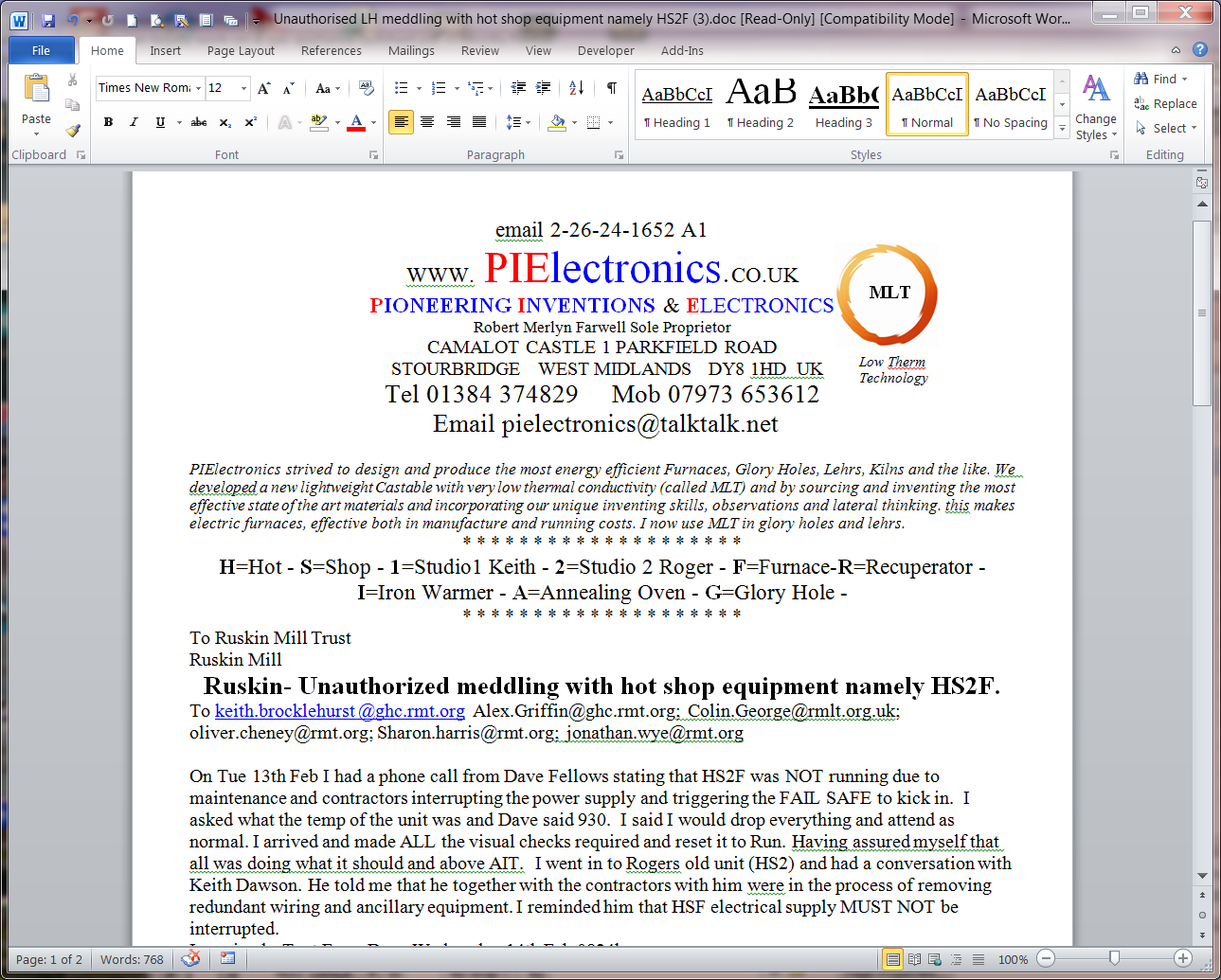Image resolution: width=1221 pixels, height=980 pixels.
Task: Click the Zoom In plus button
Action: [1182, 958]
